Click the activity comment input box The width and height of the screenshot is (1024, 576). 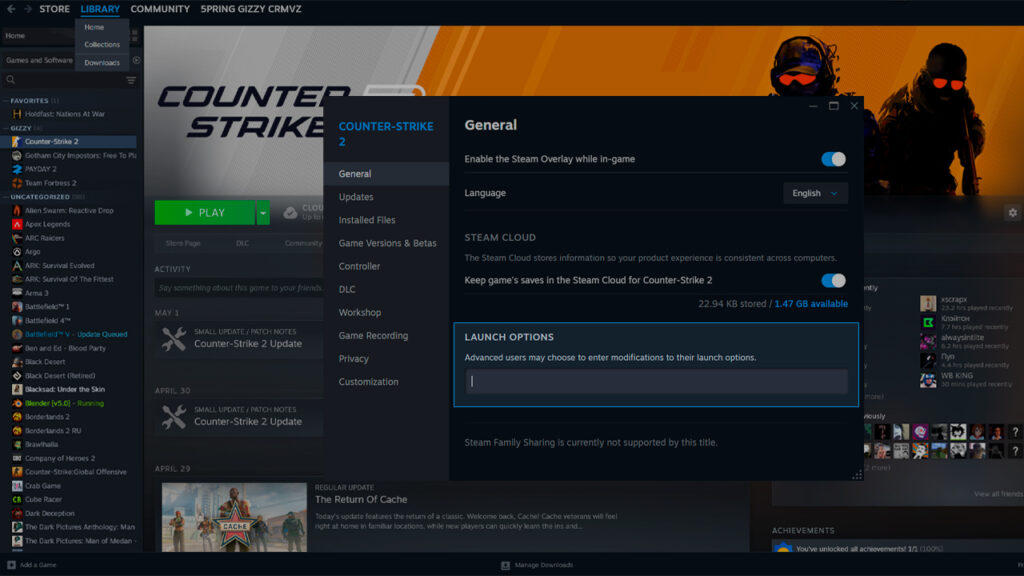[239, 288]
